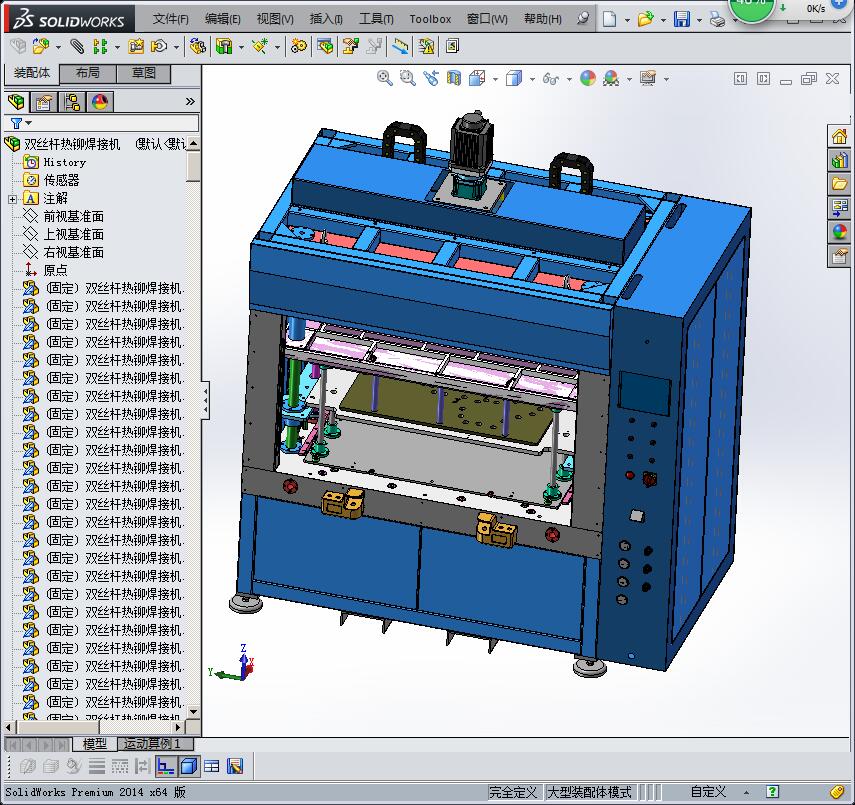Click the Print icon
Viewport: 855px width, 805px height.
pos(718,20)
